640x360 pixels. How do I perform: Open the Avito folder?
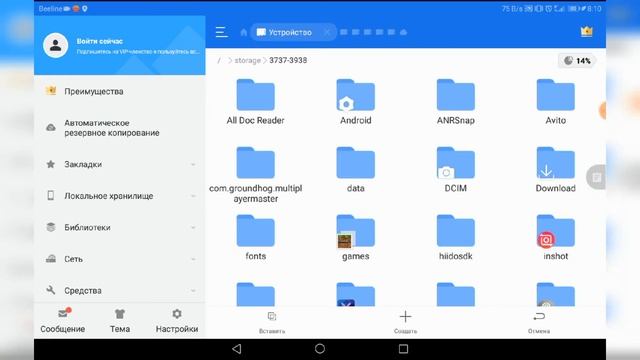click(556, 102)
